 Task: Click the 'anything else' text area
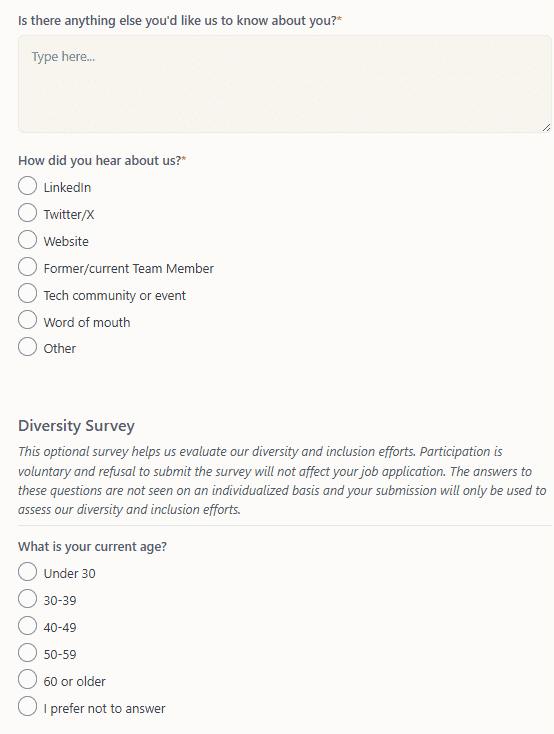(285, 84)
